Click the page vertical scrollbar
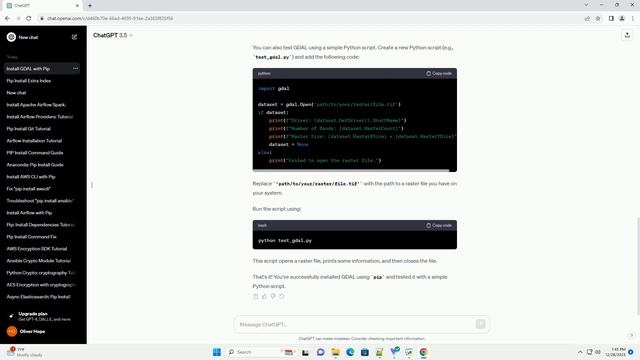640x360 pixels. (638, 266)
